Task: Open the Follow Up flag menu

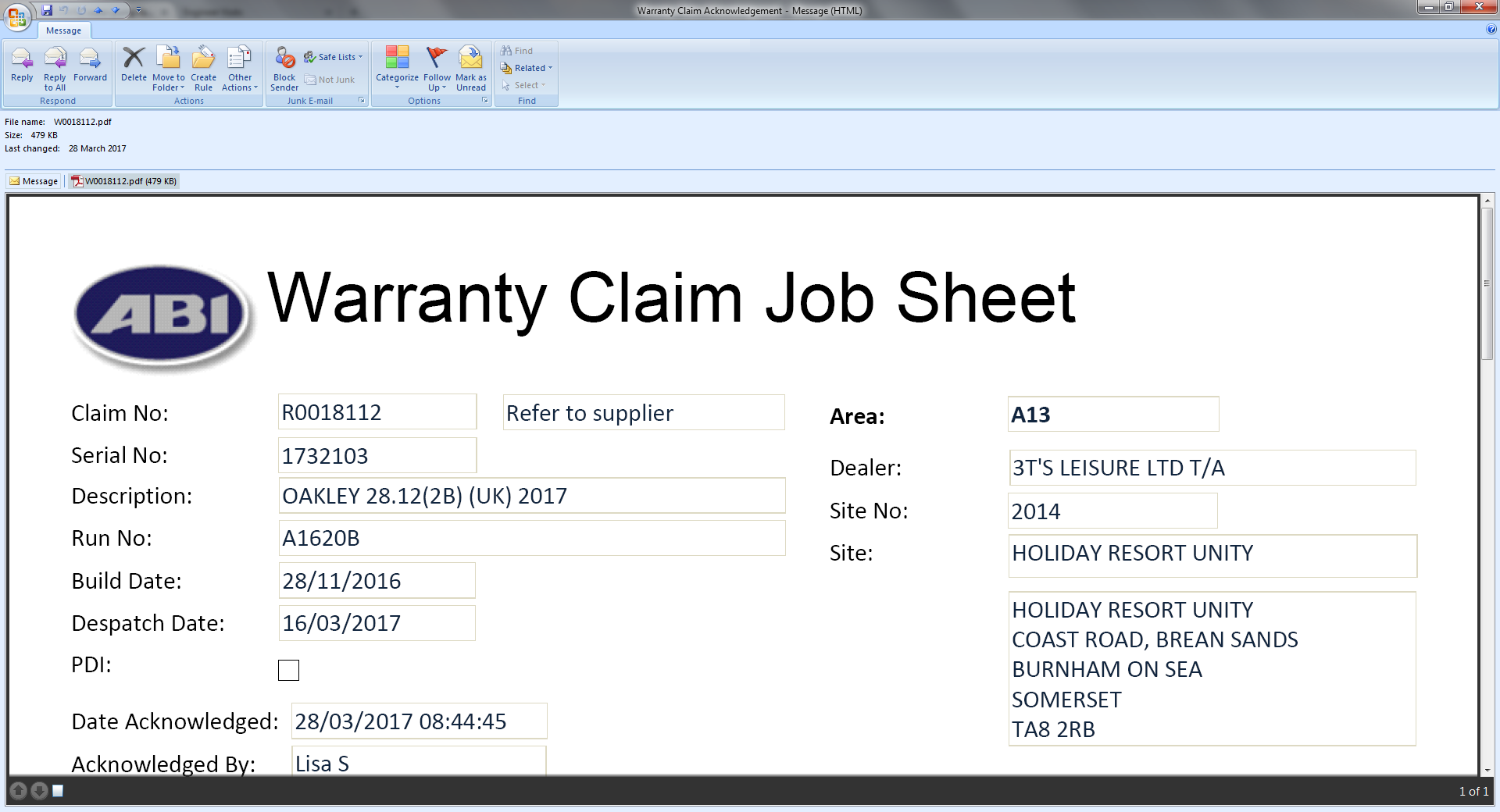Action: 437,69
